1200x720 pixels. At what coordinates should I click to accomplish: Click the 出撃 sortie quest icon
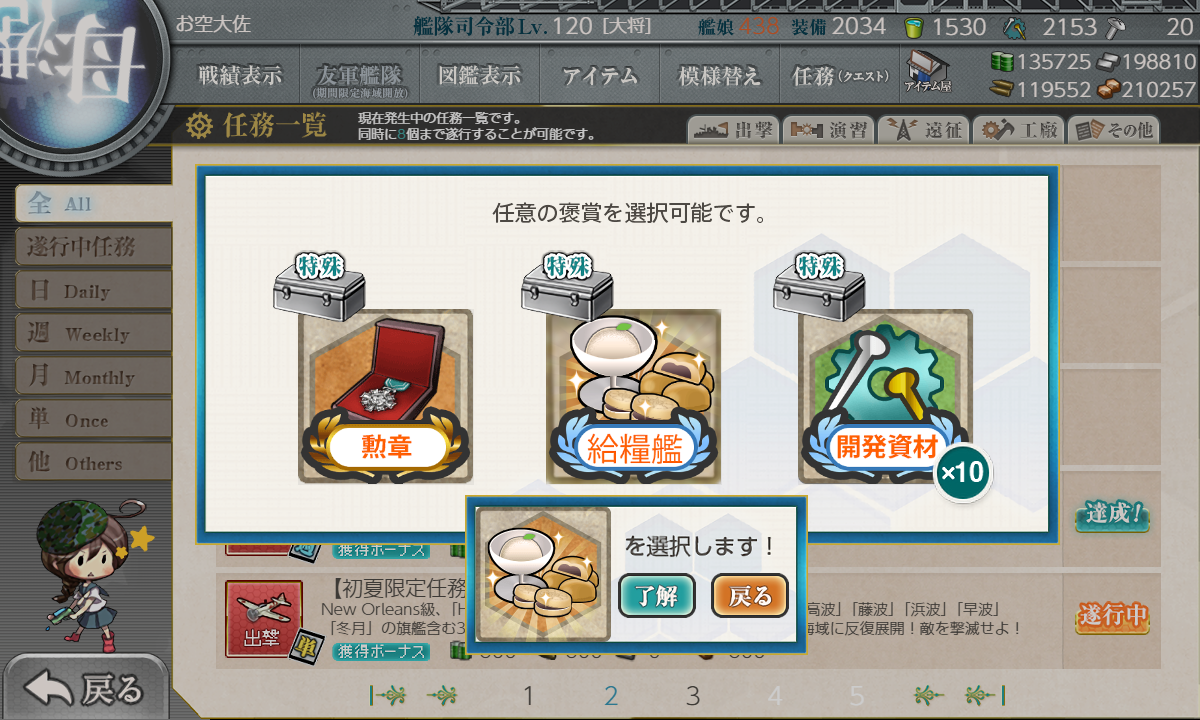coord(263,622)
